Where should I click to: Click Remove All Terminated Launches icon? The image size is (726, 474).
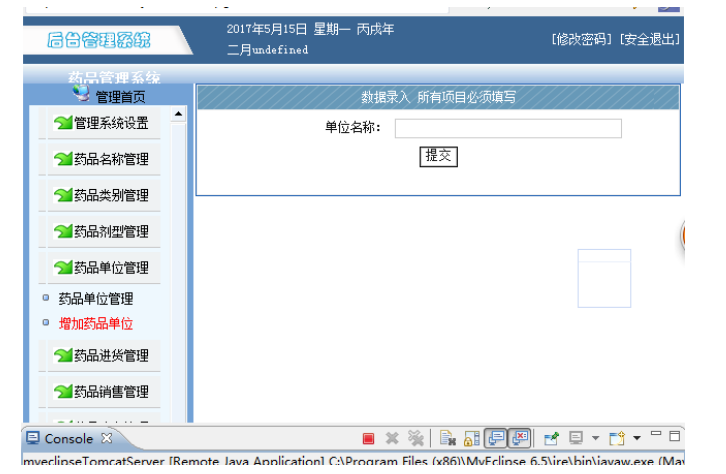point(416,438)
